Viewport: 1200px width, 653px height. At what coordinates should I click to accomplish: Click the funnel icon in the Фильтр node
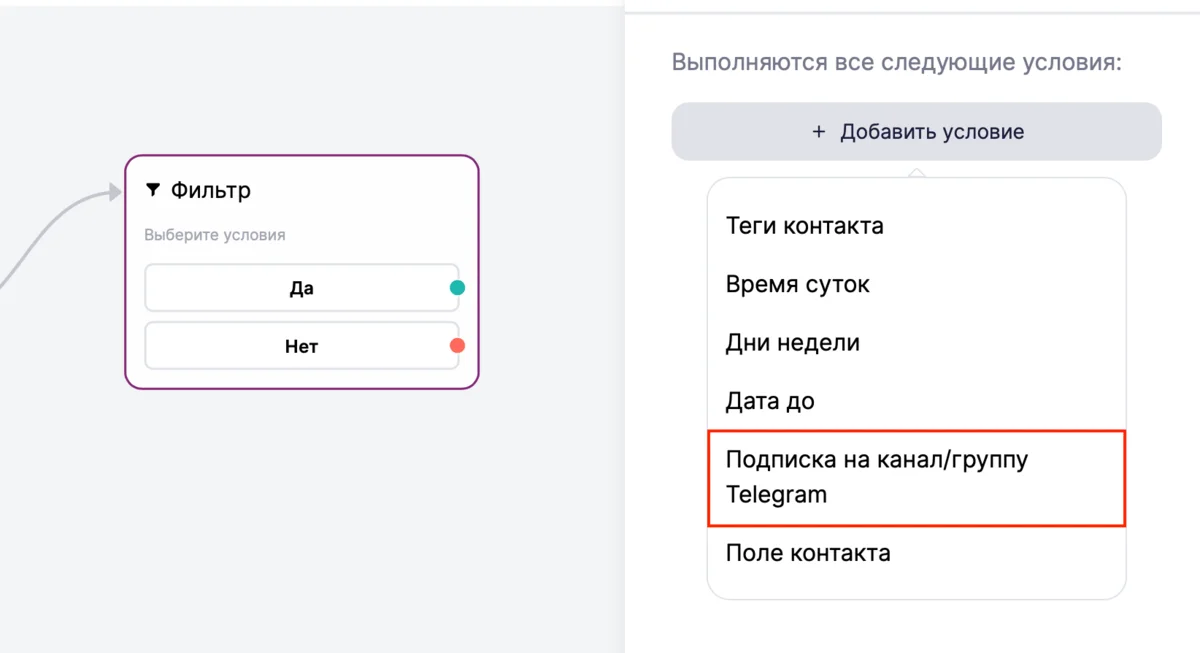153,190
